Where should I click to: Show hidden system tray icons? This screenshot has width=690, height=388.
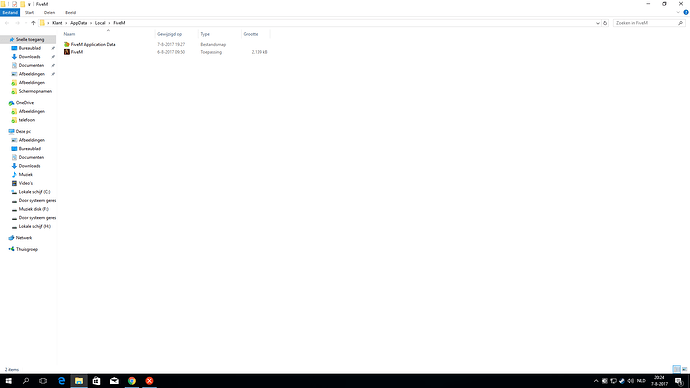pos(596,381)
